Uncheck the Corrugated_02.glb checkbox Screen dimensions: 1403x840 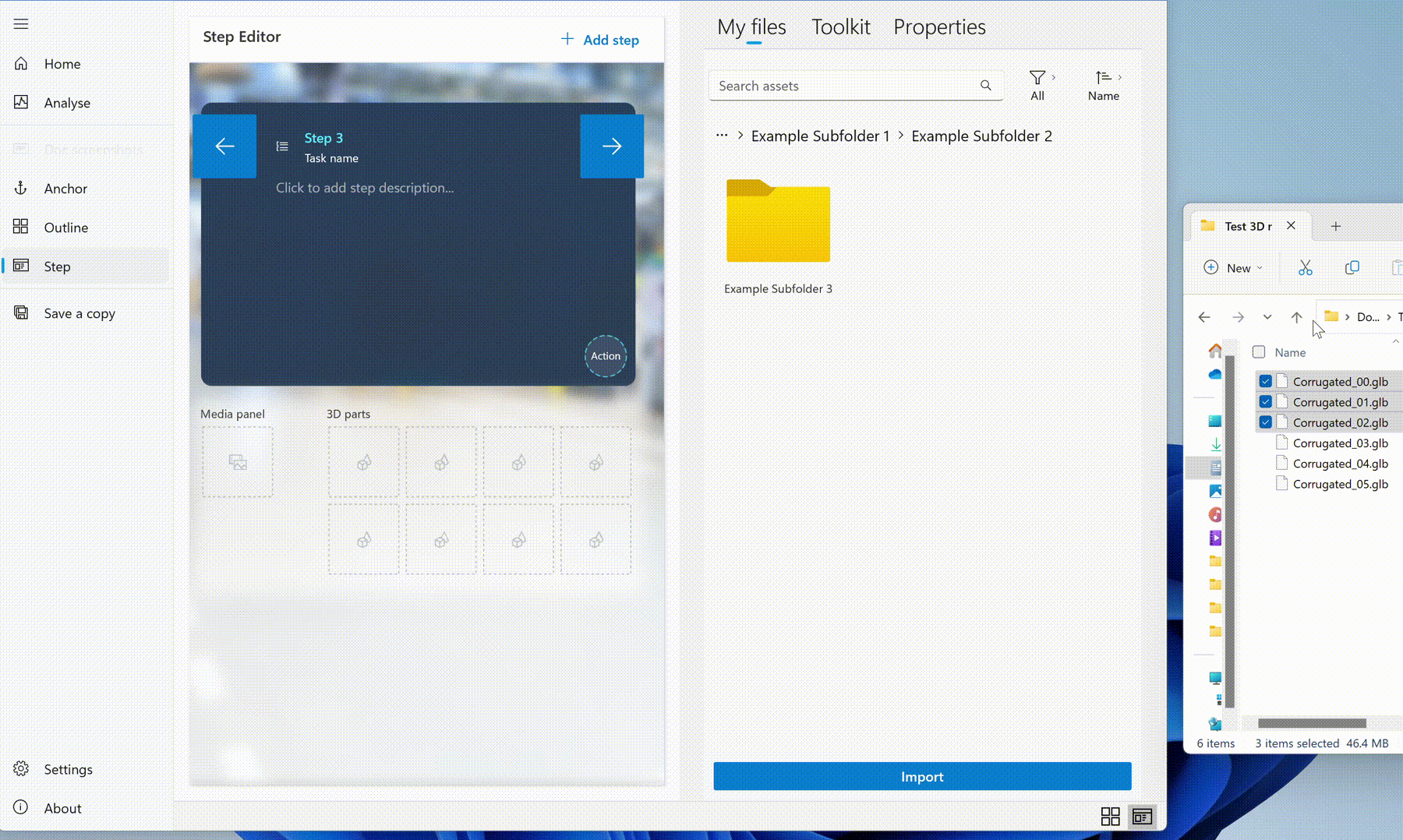(x=1266, y=422)
